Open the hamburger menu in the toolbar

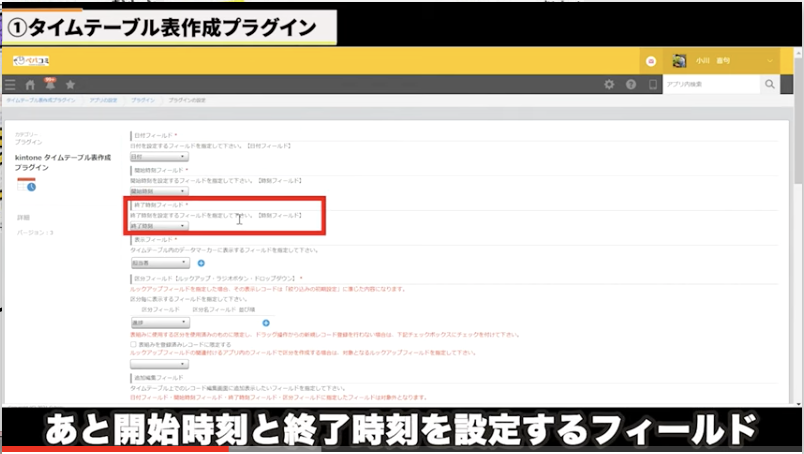(x=13, y=85)
